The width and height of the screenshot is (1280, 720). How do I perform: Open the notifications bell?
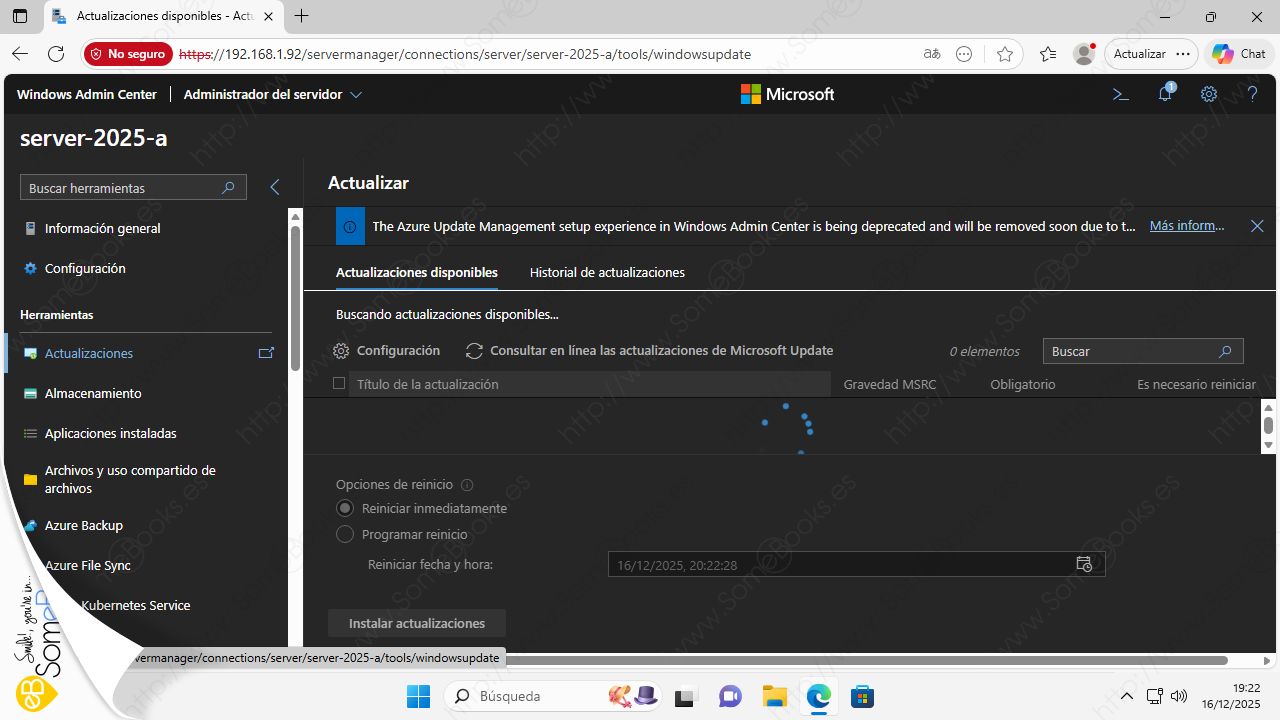point(1165,94)
